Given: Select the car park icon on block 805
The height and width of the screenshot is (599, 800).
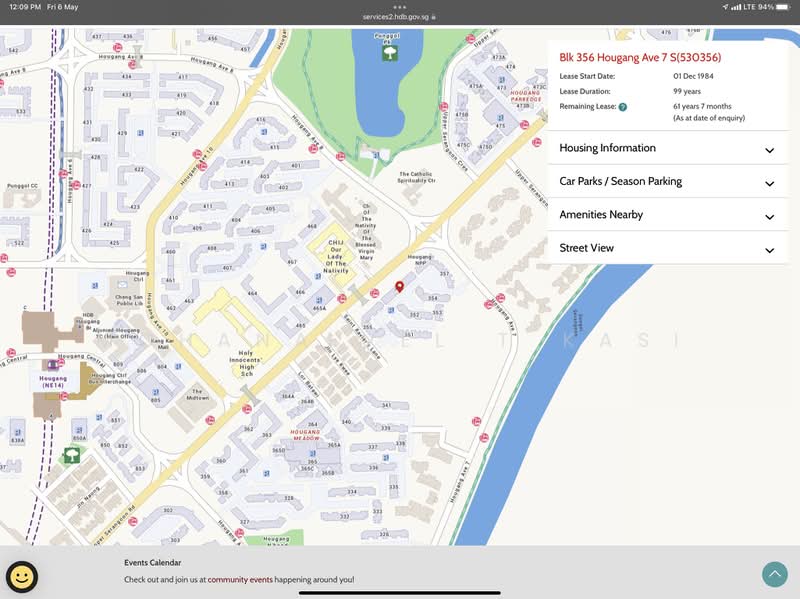Looking at the screenshot, I should [x=156, y=392].
